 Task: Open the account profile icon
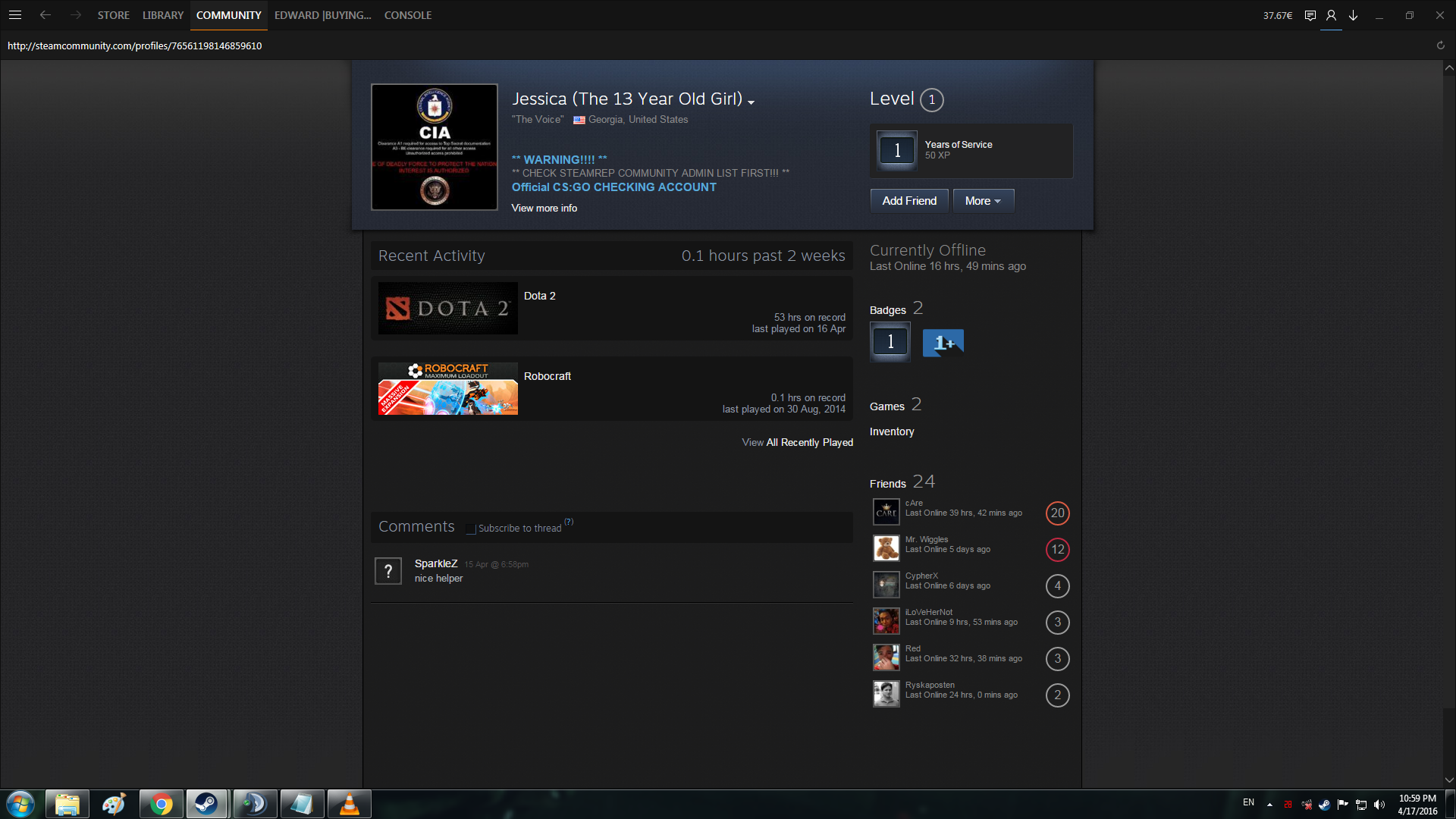coord(1331,15)
